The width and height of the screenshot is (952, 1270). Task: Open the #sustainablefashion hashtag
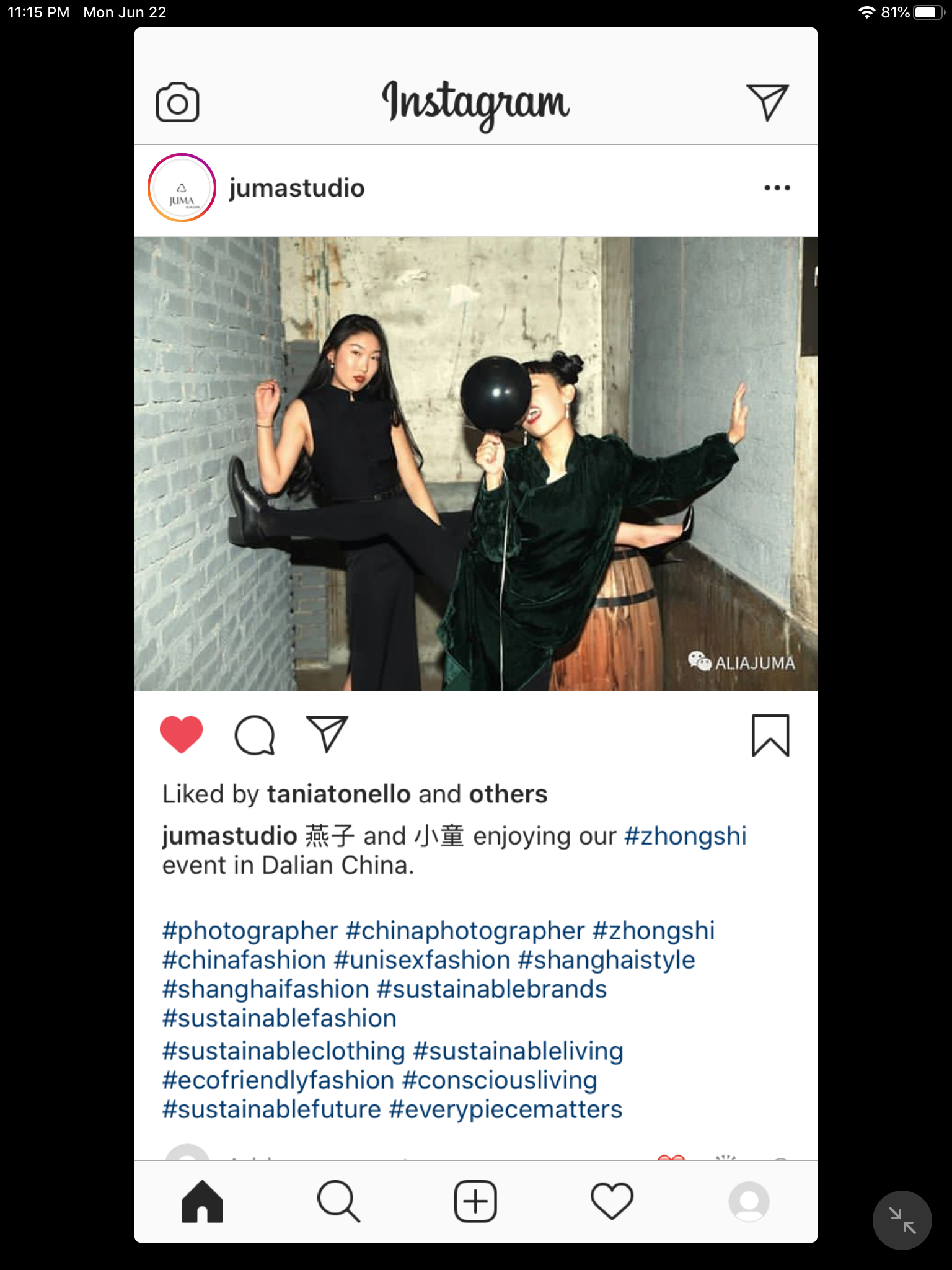click(280, 1018)
